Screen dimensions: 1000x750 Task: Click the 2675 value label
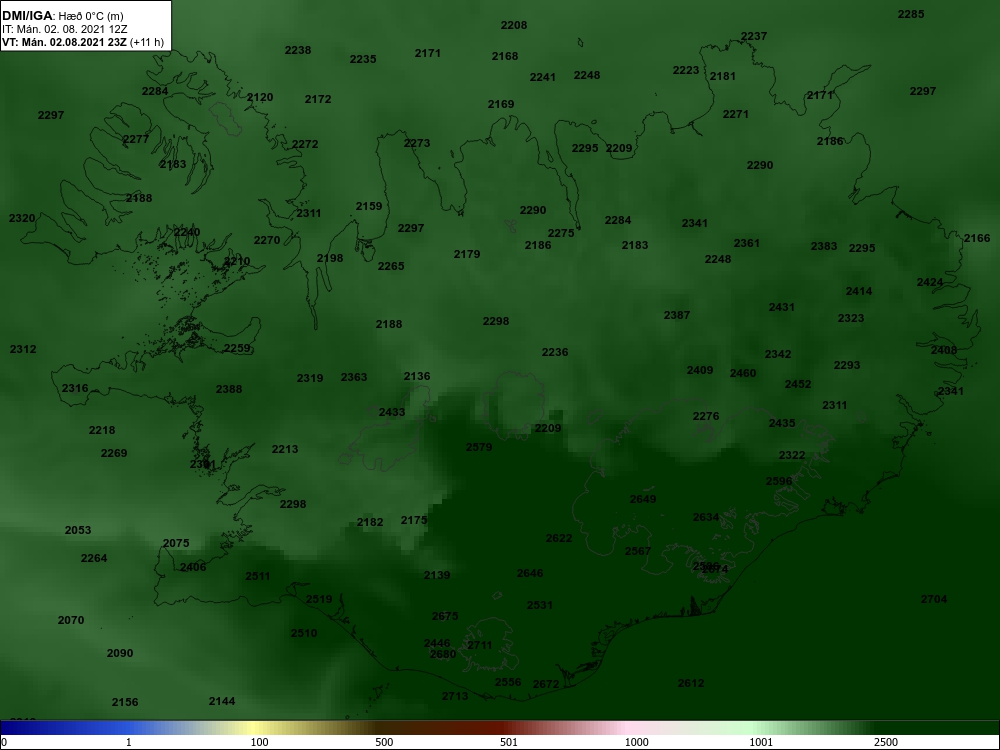coord(445,616)
